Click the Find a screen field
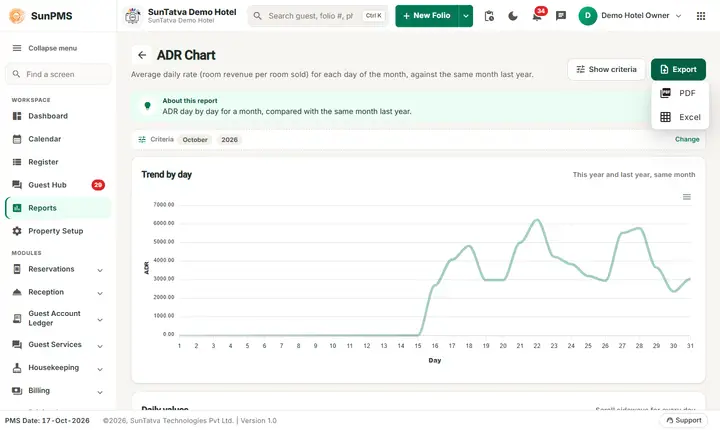720x430 pixels. tap(58, 74)
